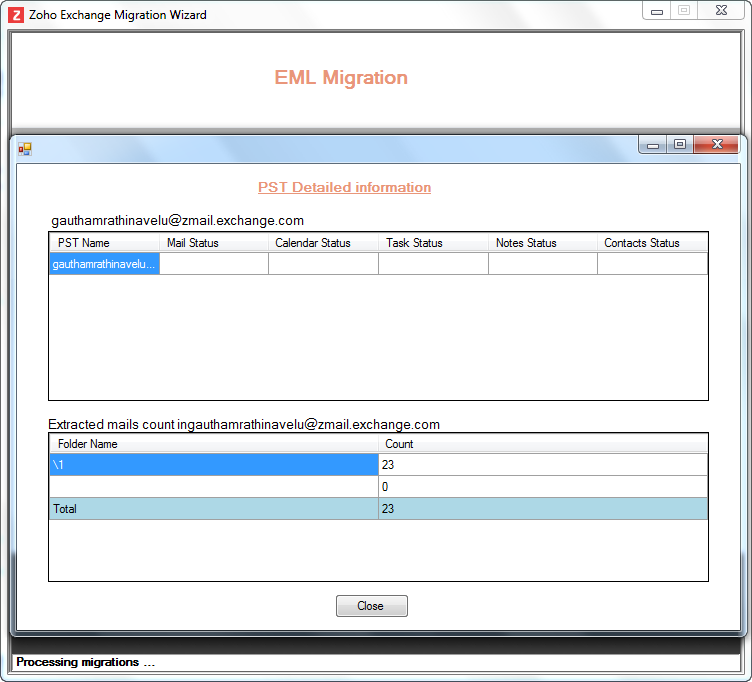
Task: Click the gauthamrathinavelu@zmail.exchange.com account label
Action: coord(177,221)
